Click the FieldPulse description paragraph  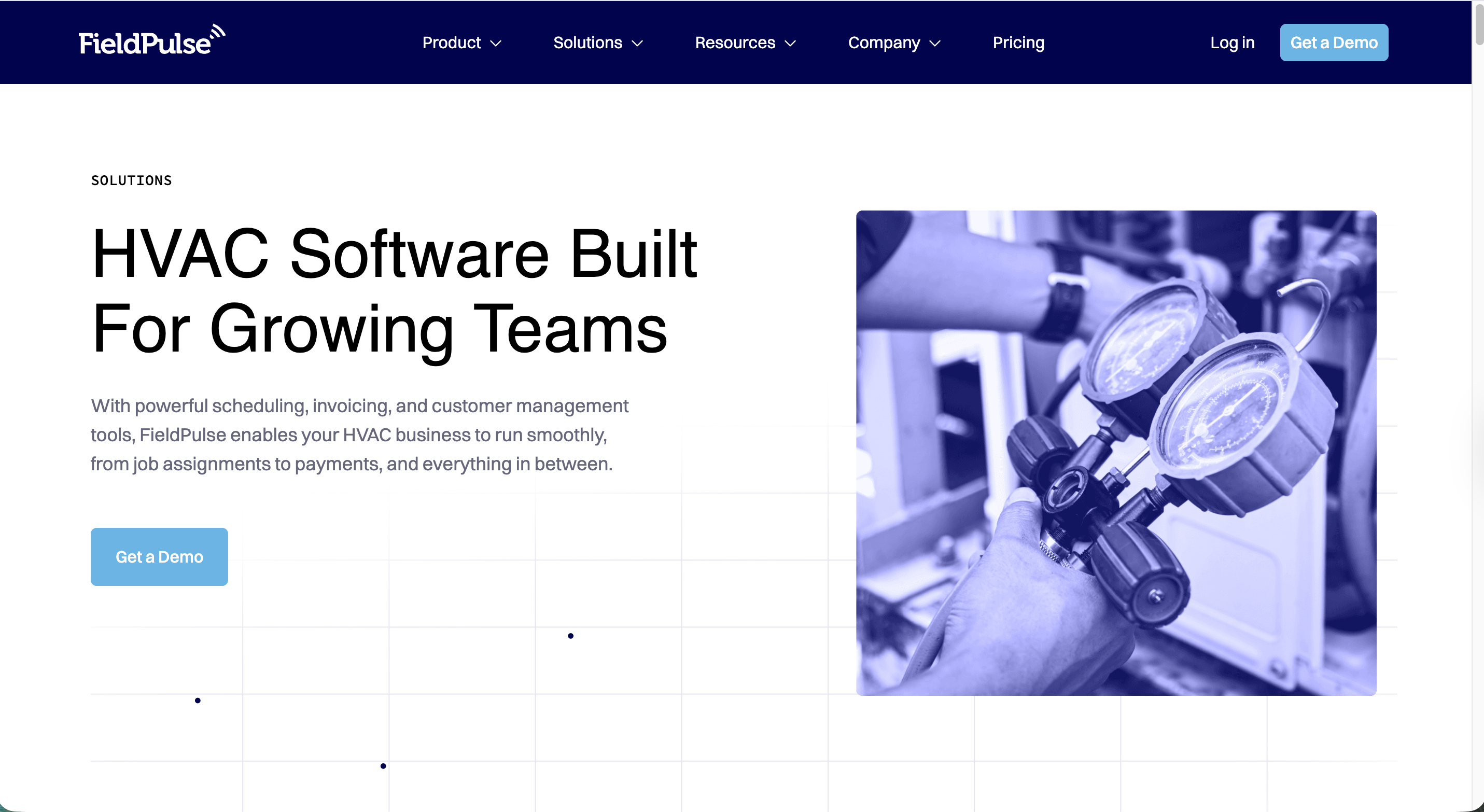pos(359,435)
